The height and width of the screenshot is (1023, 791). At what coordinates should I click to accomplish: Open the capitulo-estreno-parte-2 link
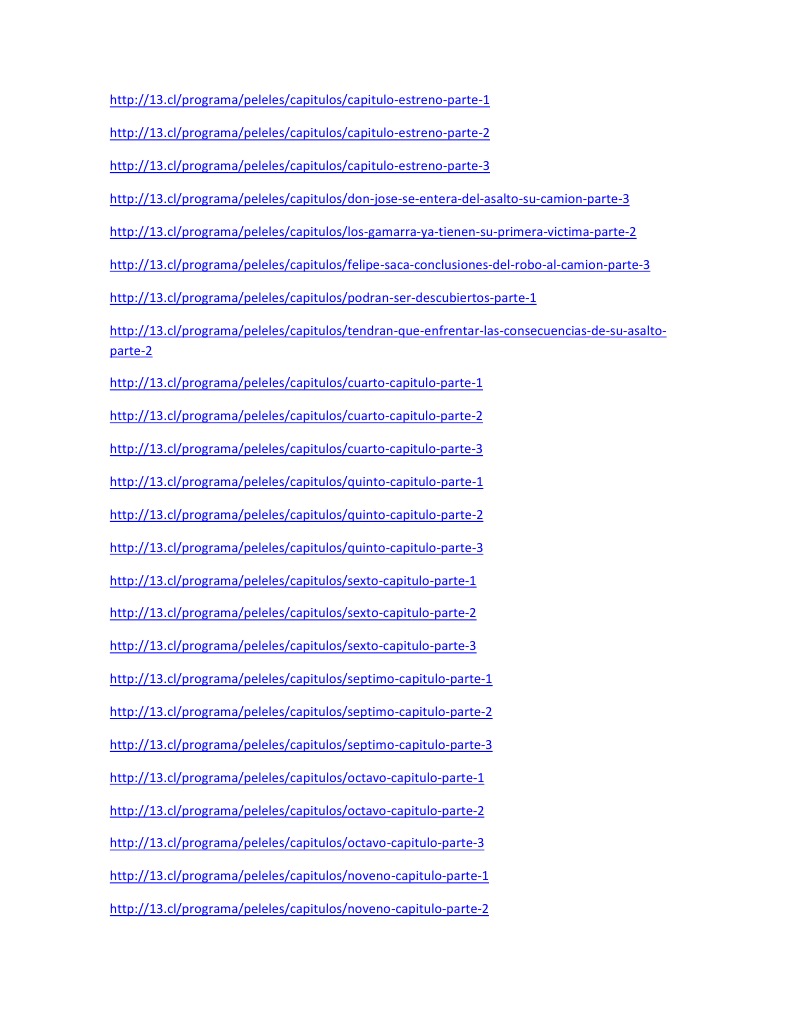300,132
